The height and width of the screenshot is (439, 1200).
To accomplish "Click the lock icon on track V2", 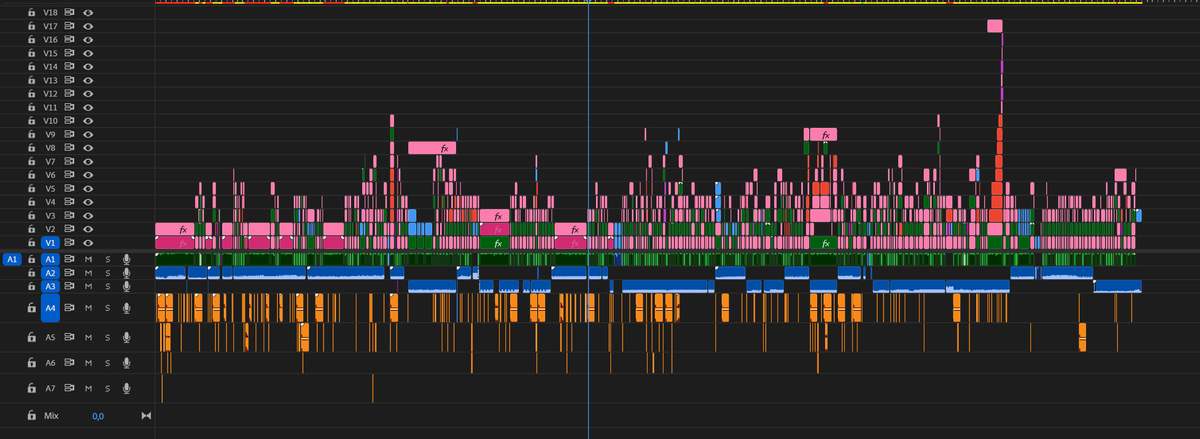I will pos(32,229).
